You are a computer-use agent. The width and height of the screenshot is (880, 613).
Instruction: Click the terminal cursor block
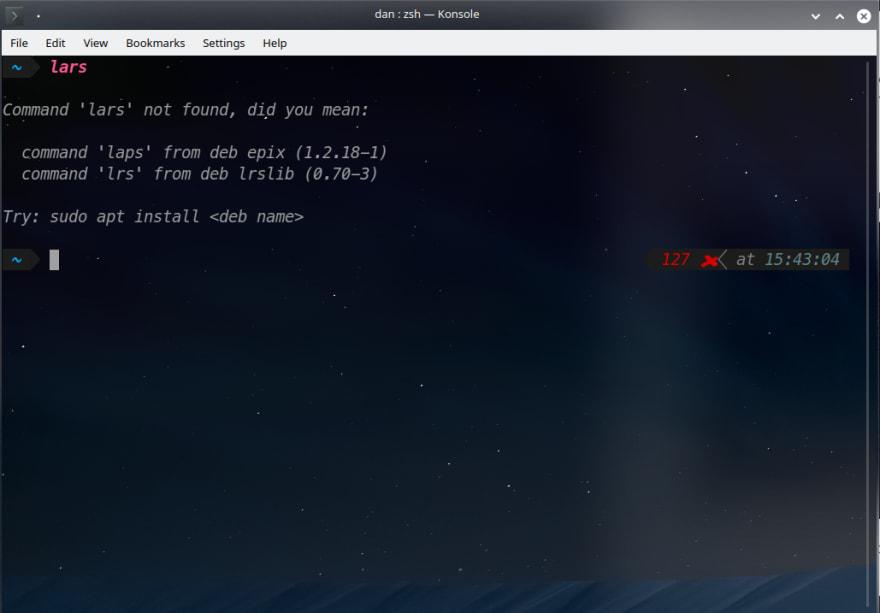coord(53,259)
